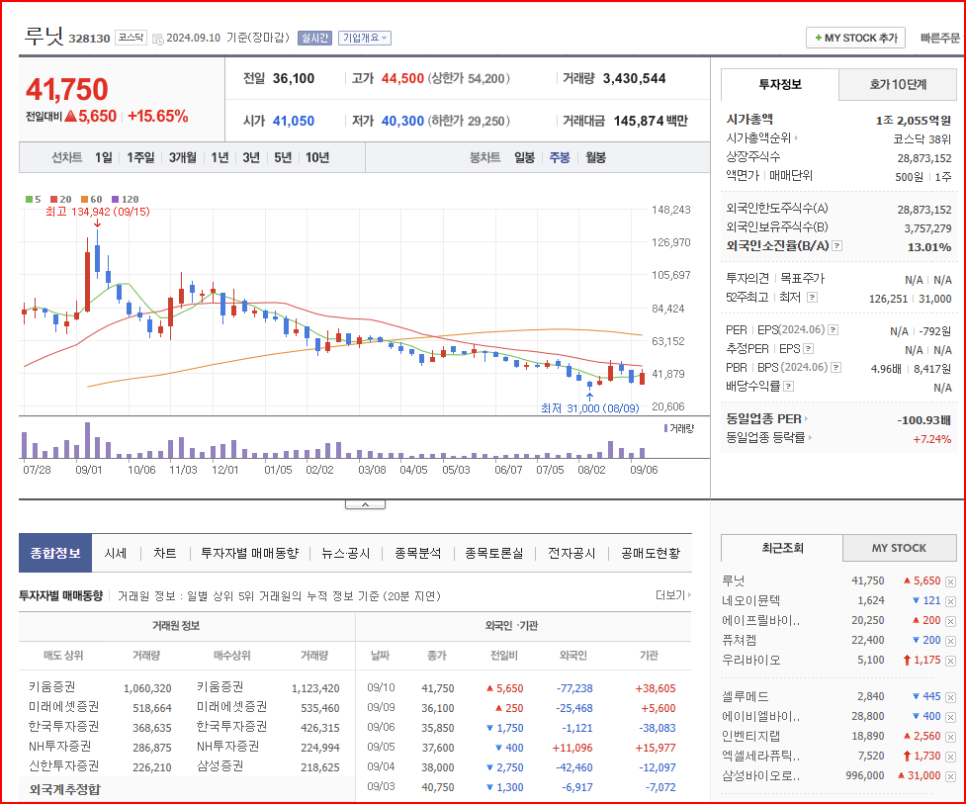Collapse the chart with the up-arrow handle
Viewport: 966px width, 804px height.
click(x=365, y=505)
